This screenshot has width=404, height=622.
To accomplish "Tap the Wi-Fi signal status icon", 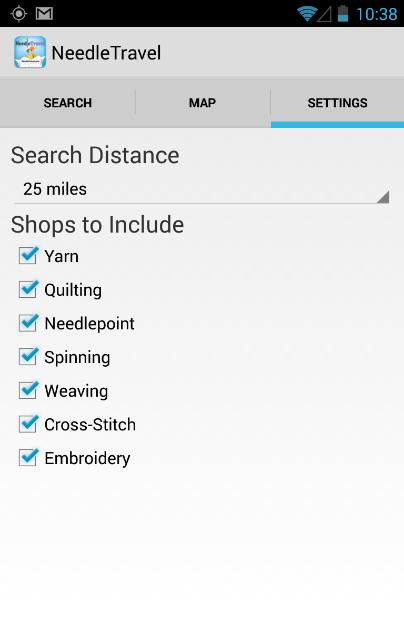I will pos(307,14).
